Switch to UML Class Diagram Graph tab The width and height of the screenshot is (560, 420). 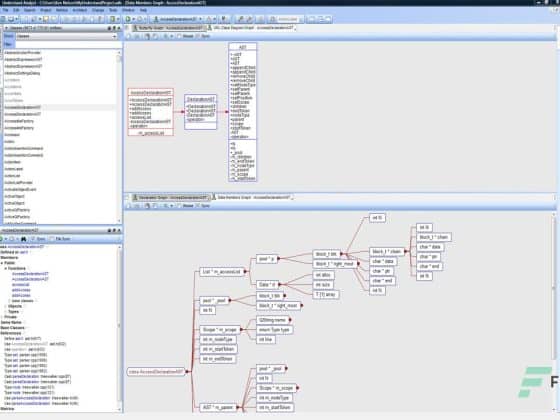[x=251, y=28]
